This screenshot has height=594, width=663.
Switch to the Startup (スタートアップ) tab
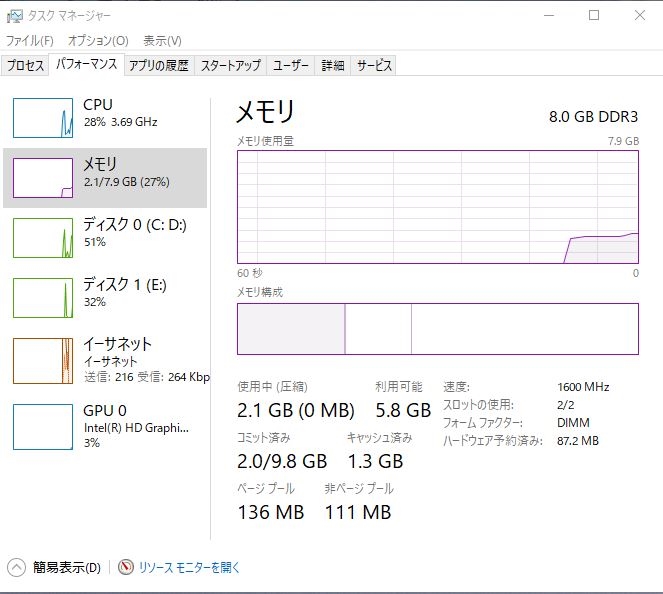[230, 66]
